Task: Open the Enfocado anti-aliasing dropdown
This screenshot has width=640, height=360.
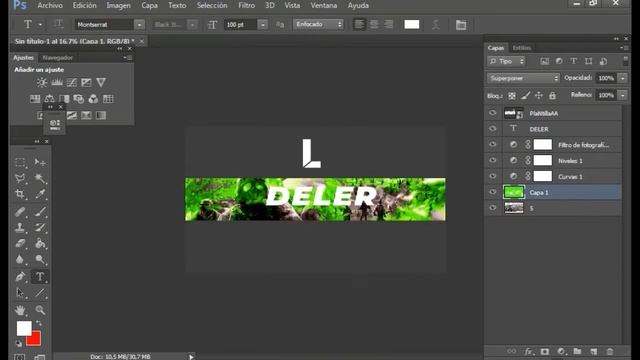Action: tap(318, 24)
